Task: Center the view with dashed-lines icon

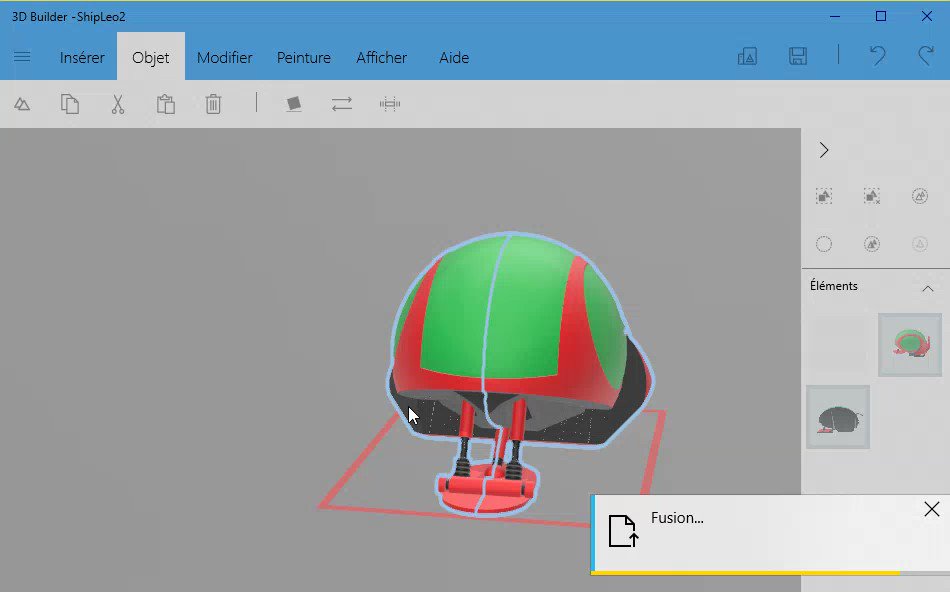Action: [x=390, y=104]
